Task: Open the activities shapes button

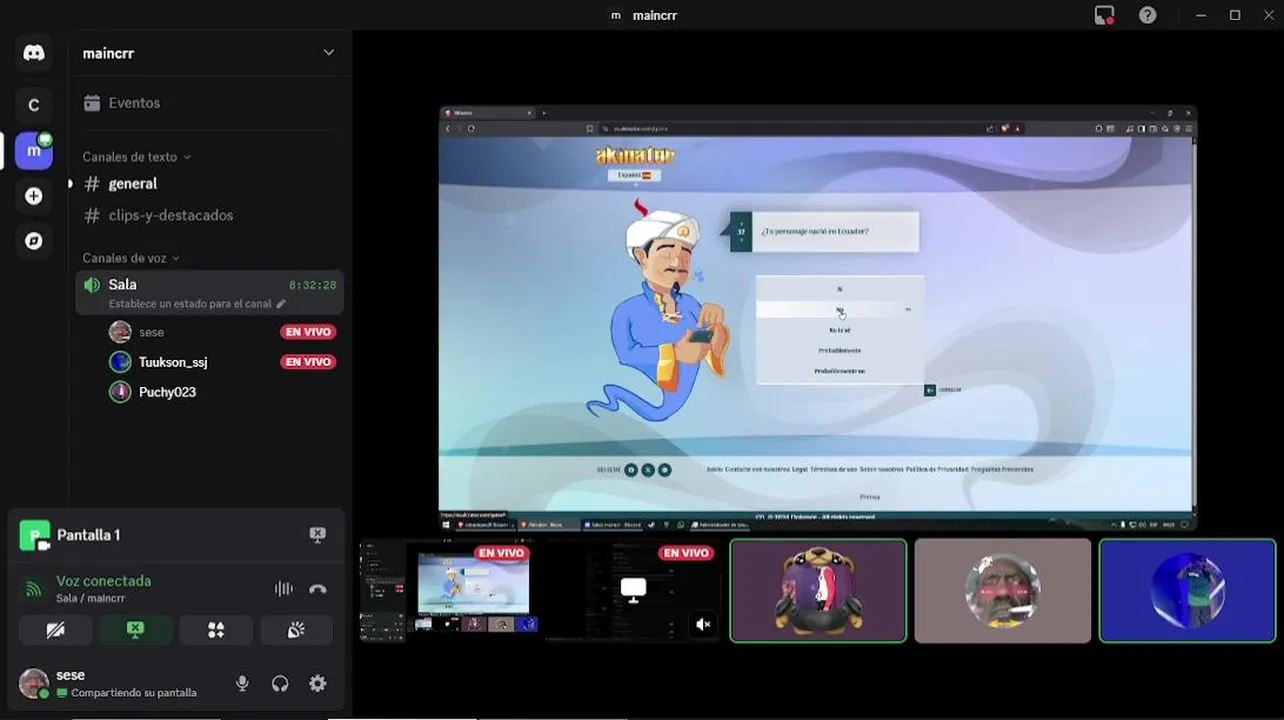Action: click(x=216, y=630)
